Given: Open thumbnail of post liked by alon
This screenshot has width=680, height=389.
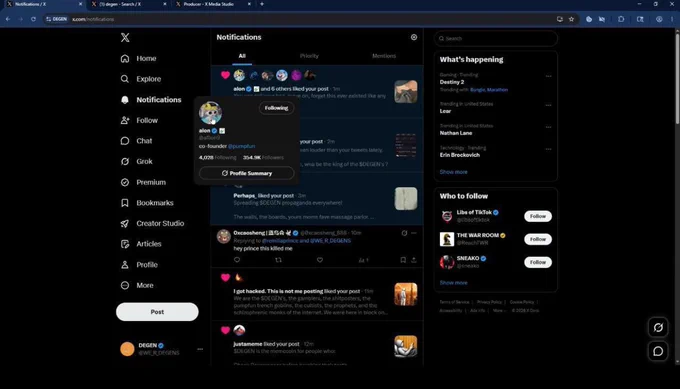Looking at the screenshot, I should pos(406,92).
